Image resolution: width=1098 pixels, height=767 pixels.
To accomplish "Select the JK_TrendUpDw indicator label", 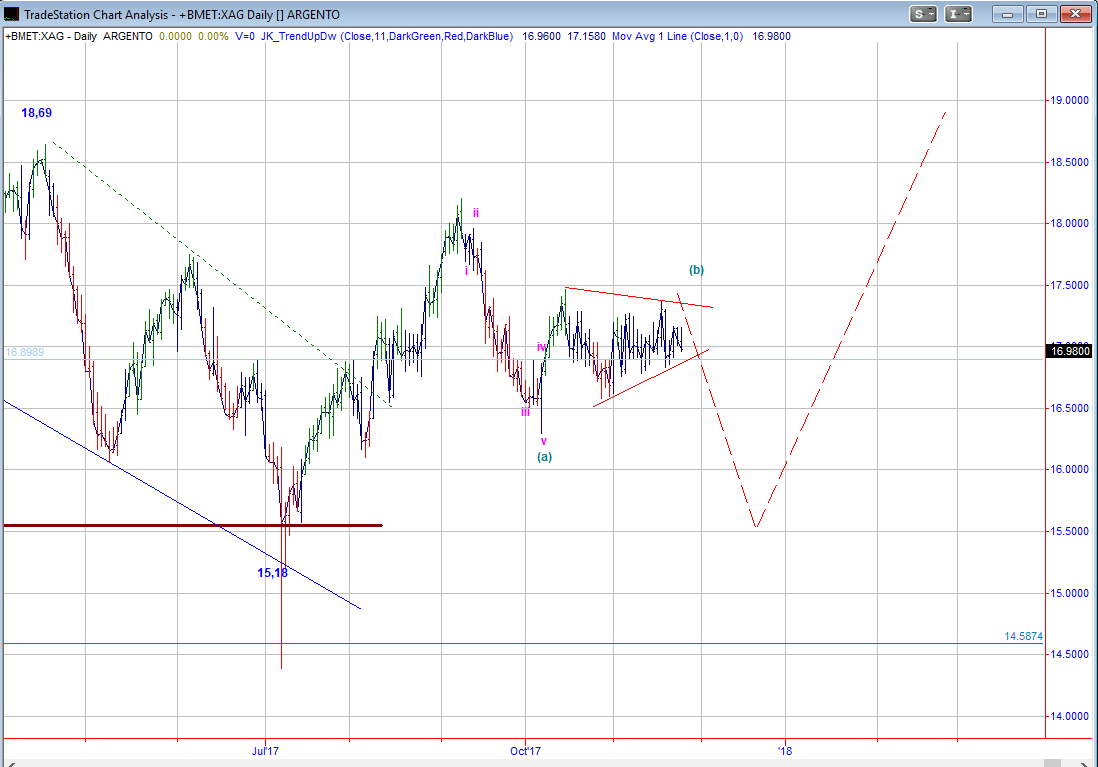I will 387,36.
